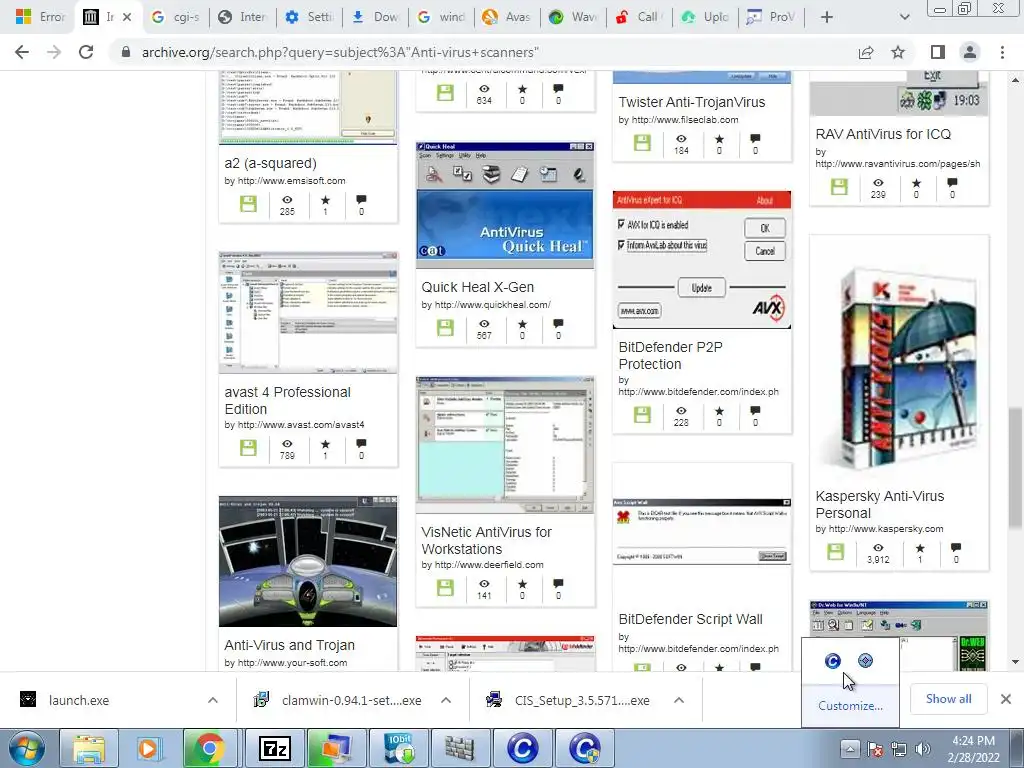Open the Chrome side panel icon
This screenshot has height=768, width=1024.
938,52
